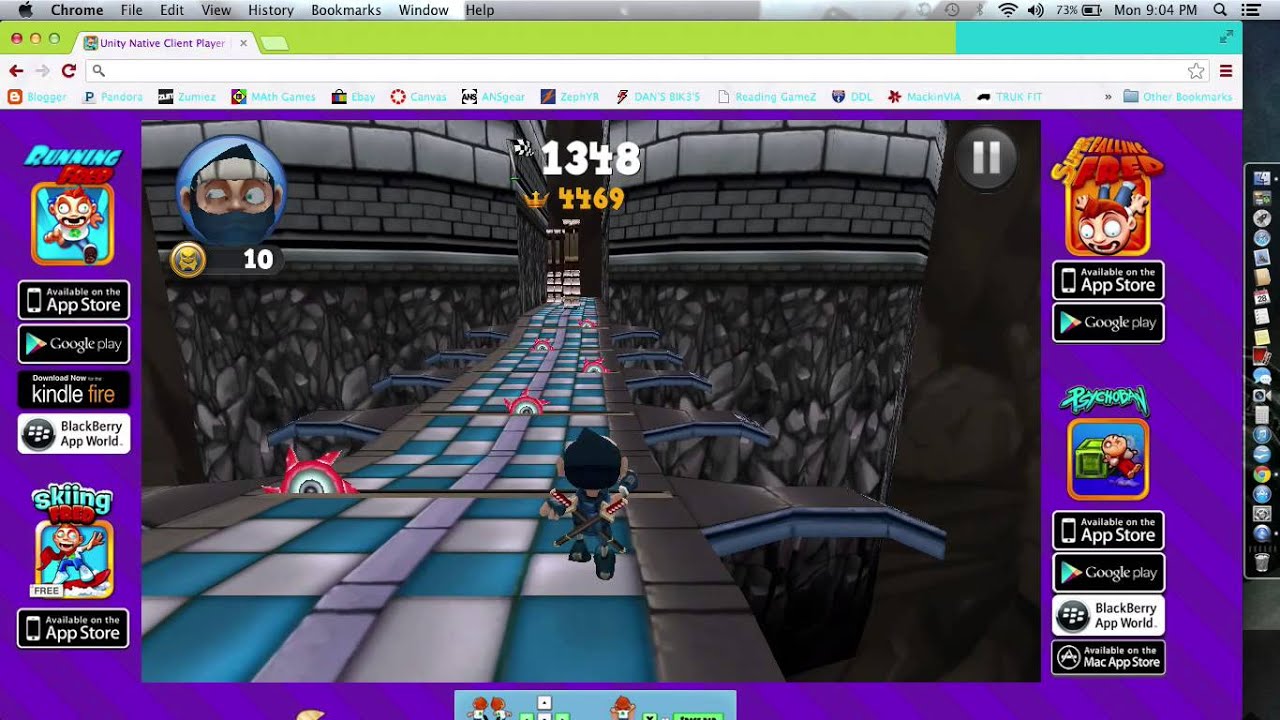Open the Blogger bookmark
The image size is (1280, 720).
(x=37, y=97)
